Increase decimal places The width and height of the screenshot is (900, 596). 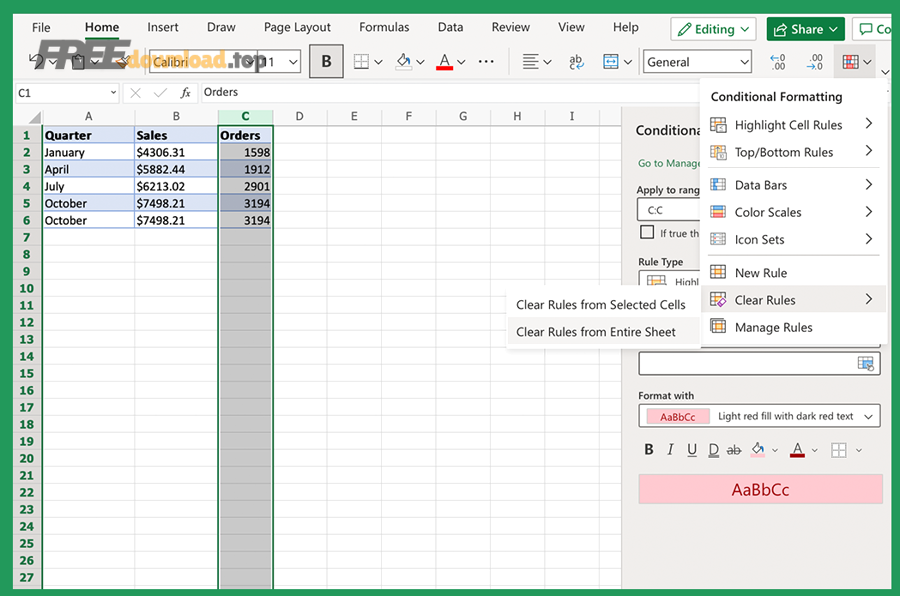pyautogui.click(x=814, y=61)
